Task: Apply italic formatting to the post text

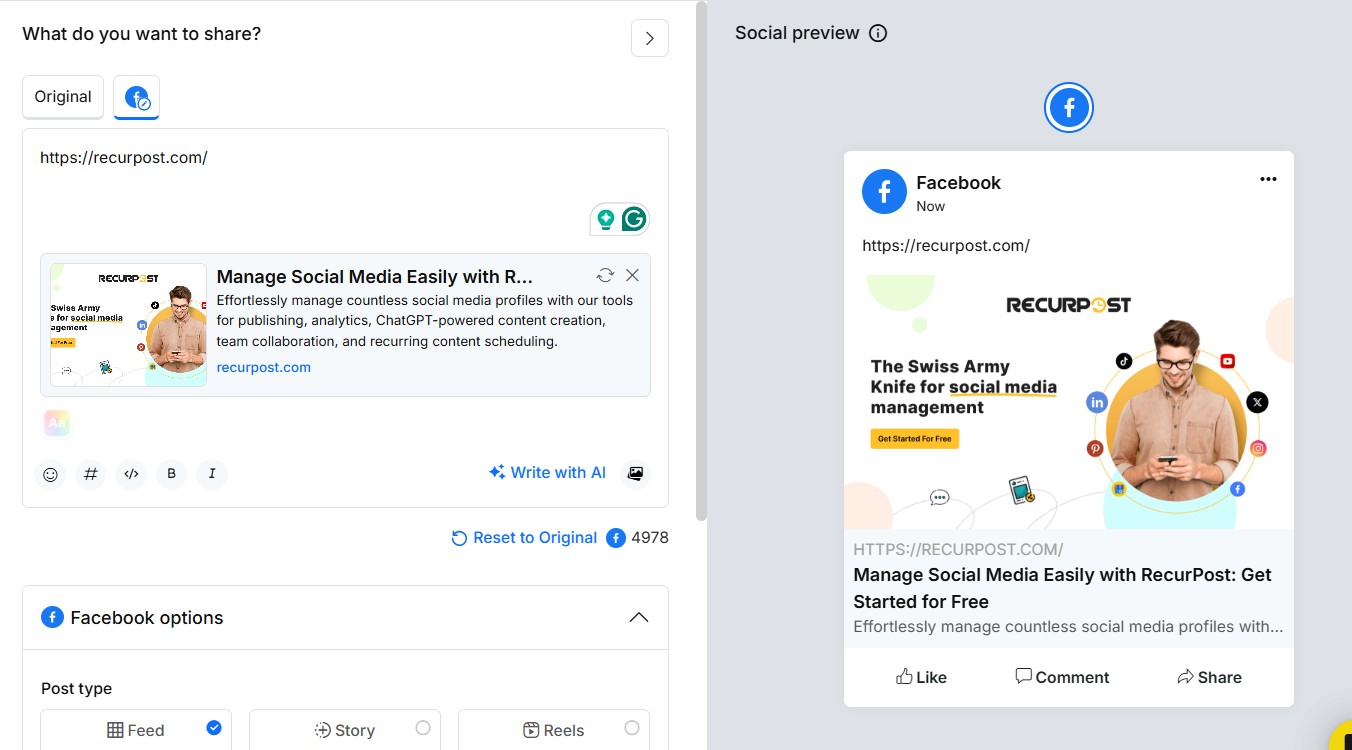Action: [x=211, y=474]
